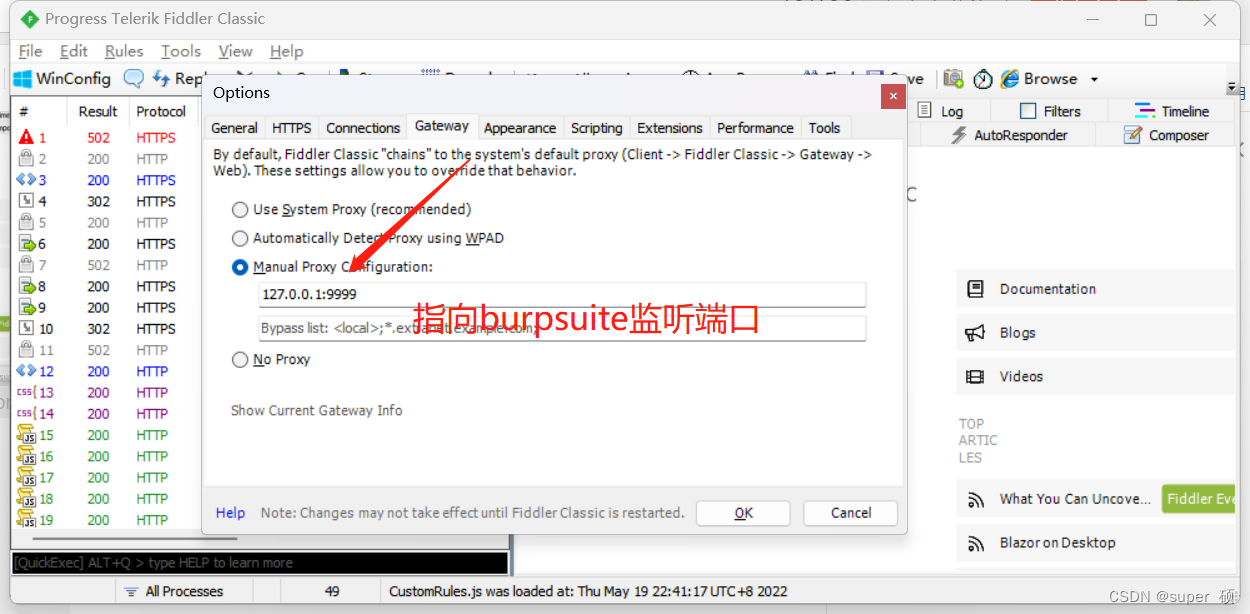Switch to Extensions tab in Options
1250x614 pixels.
(670, 128)
